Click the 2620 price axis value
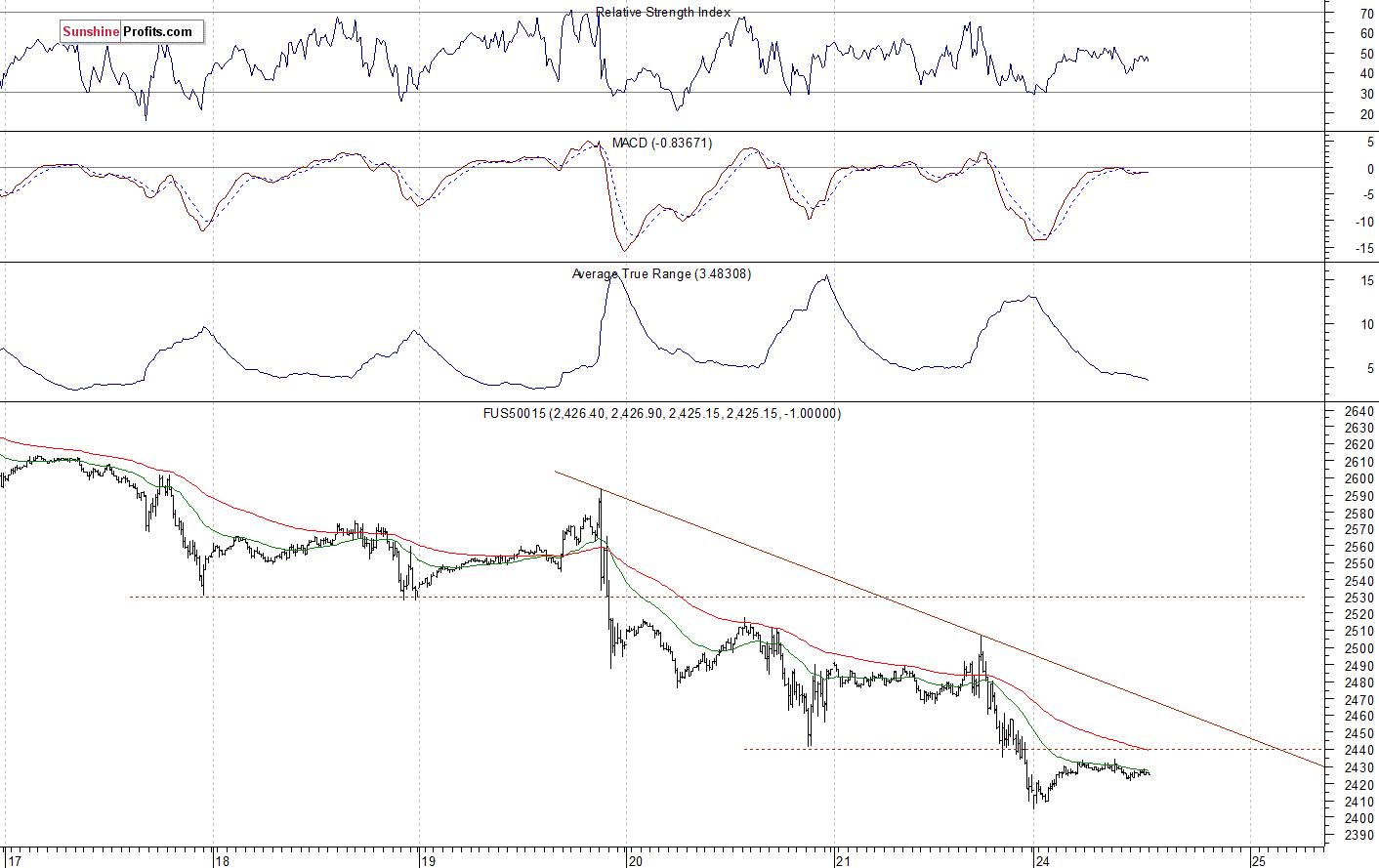 pyautogui.click(x=1359, y=445)
